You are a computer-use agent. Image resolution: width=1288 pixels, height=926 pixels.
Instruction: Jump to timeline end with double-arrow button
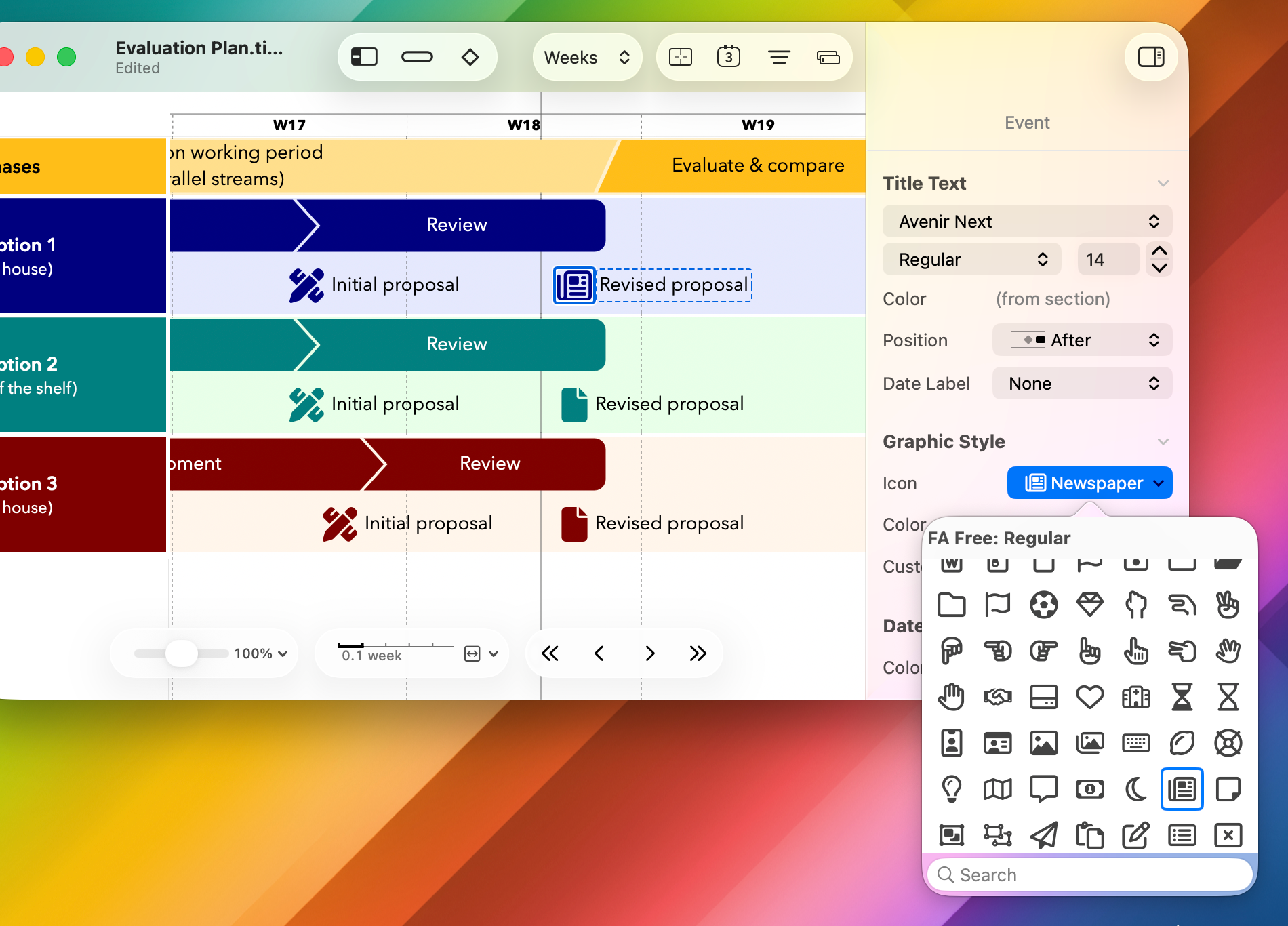coord(698,653)
